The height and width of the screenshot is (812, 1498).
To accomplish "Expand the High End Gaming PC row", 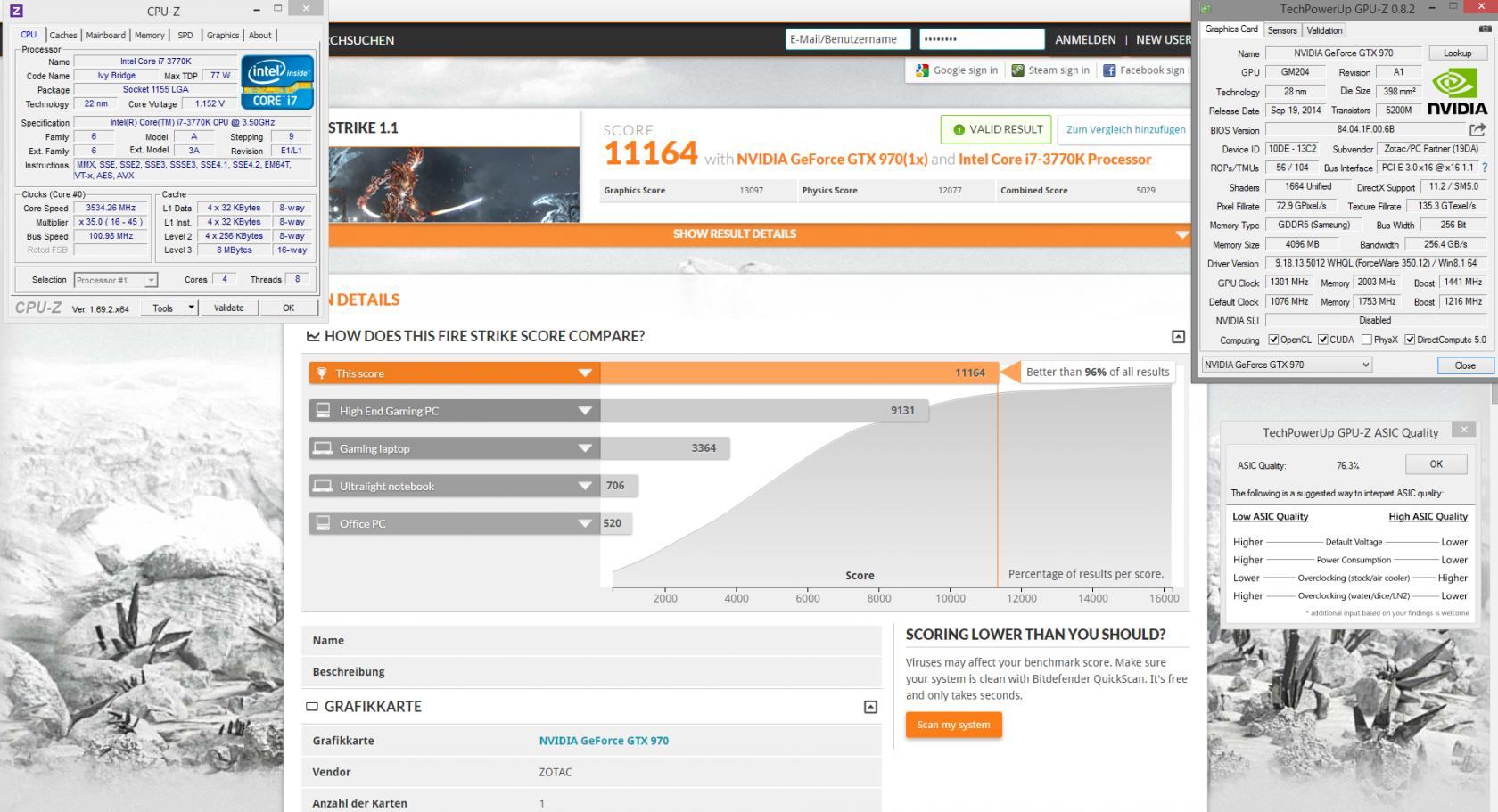I will tap(585, 411).
